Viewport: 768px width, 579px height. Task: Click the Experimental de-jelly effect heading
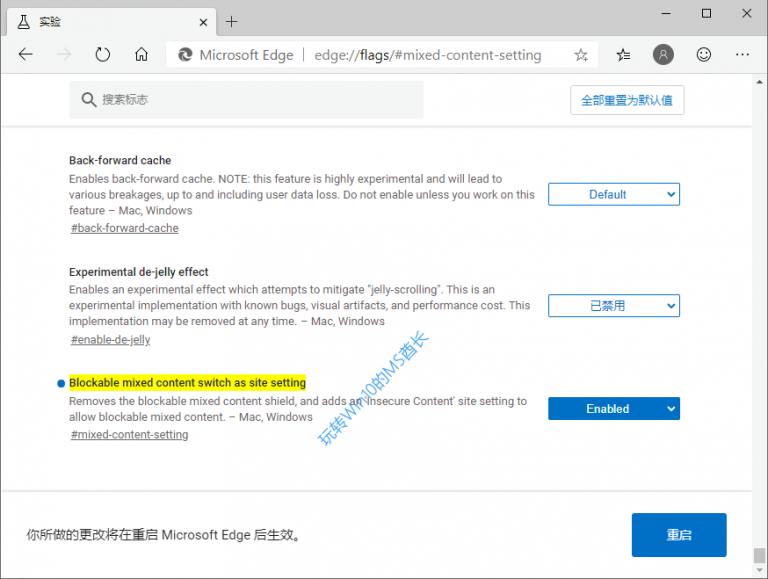click(139, 272)
